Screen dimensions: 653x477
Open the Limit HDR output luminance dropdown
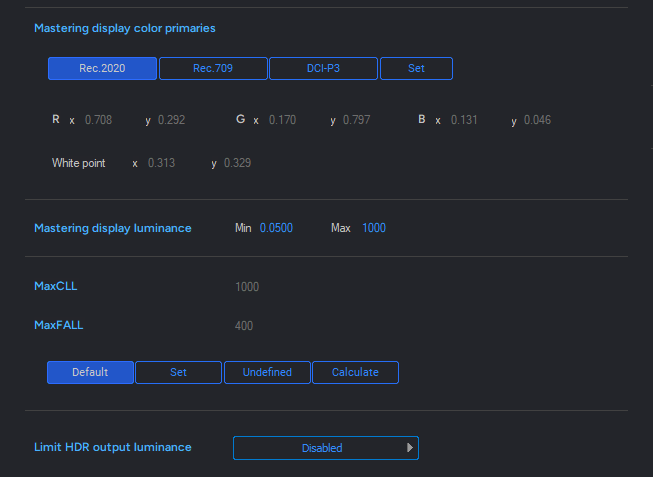pos(326,448)
